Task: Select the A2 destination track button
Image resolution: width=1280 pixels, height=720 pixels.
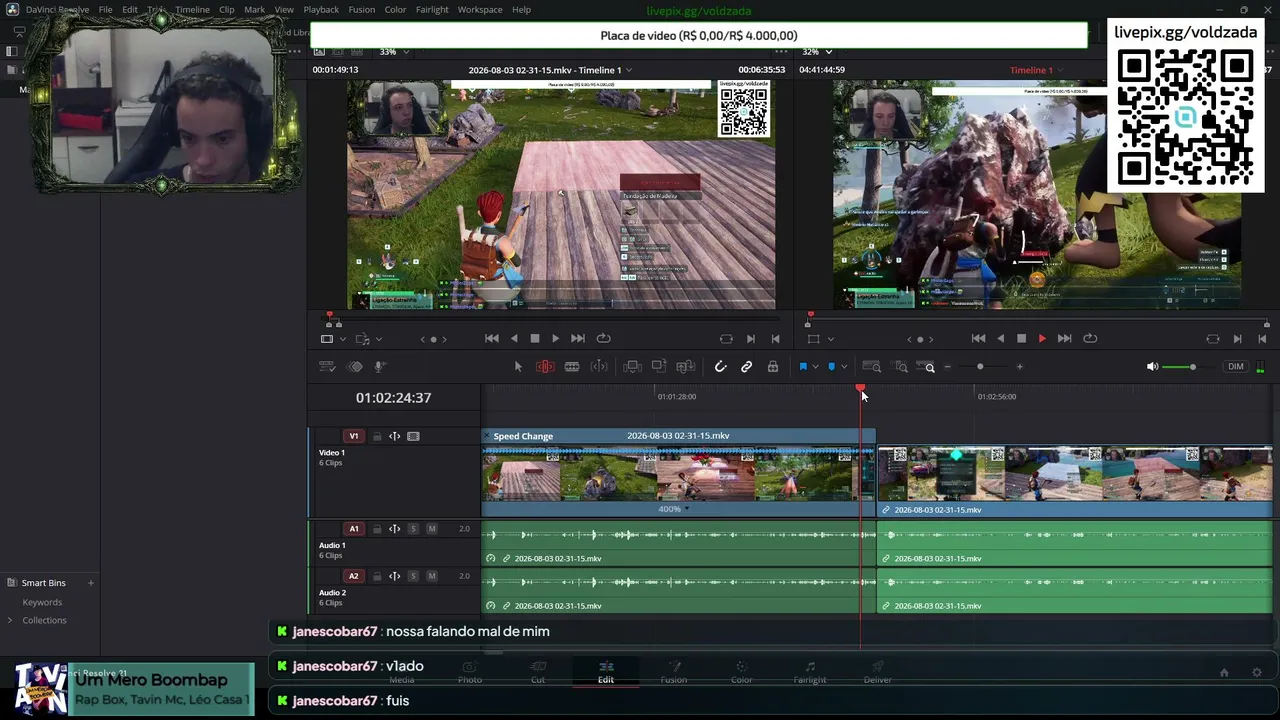Action: pos(353,576)
